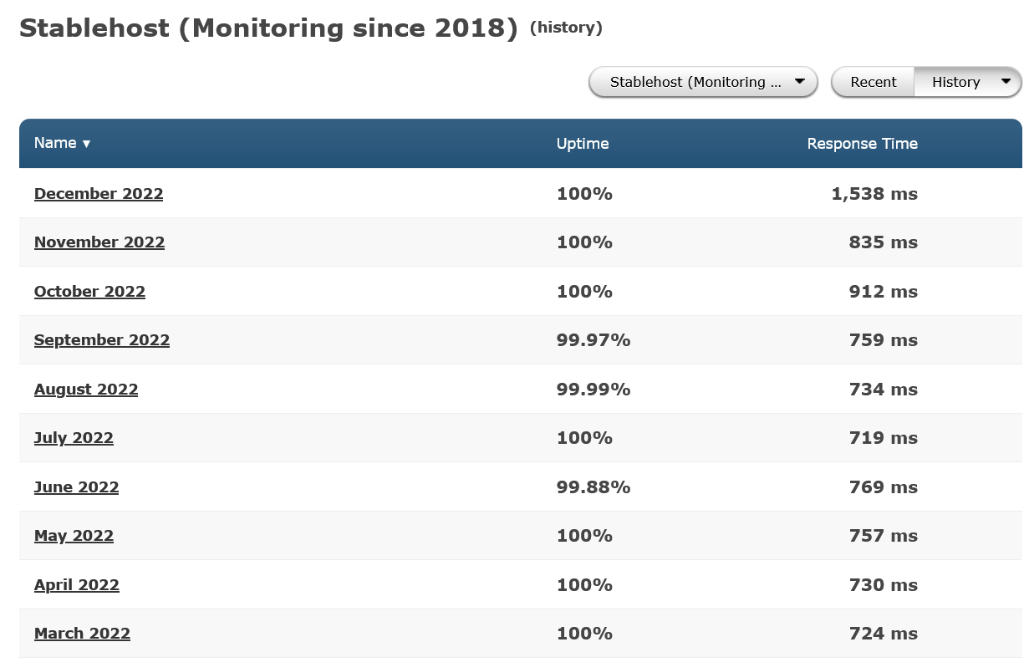1024x659 pixels.
Task: Select the 724 ms response time value
Action: tap(883, 634)
